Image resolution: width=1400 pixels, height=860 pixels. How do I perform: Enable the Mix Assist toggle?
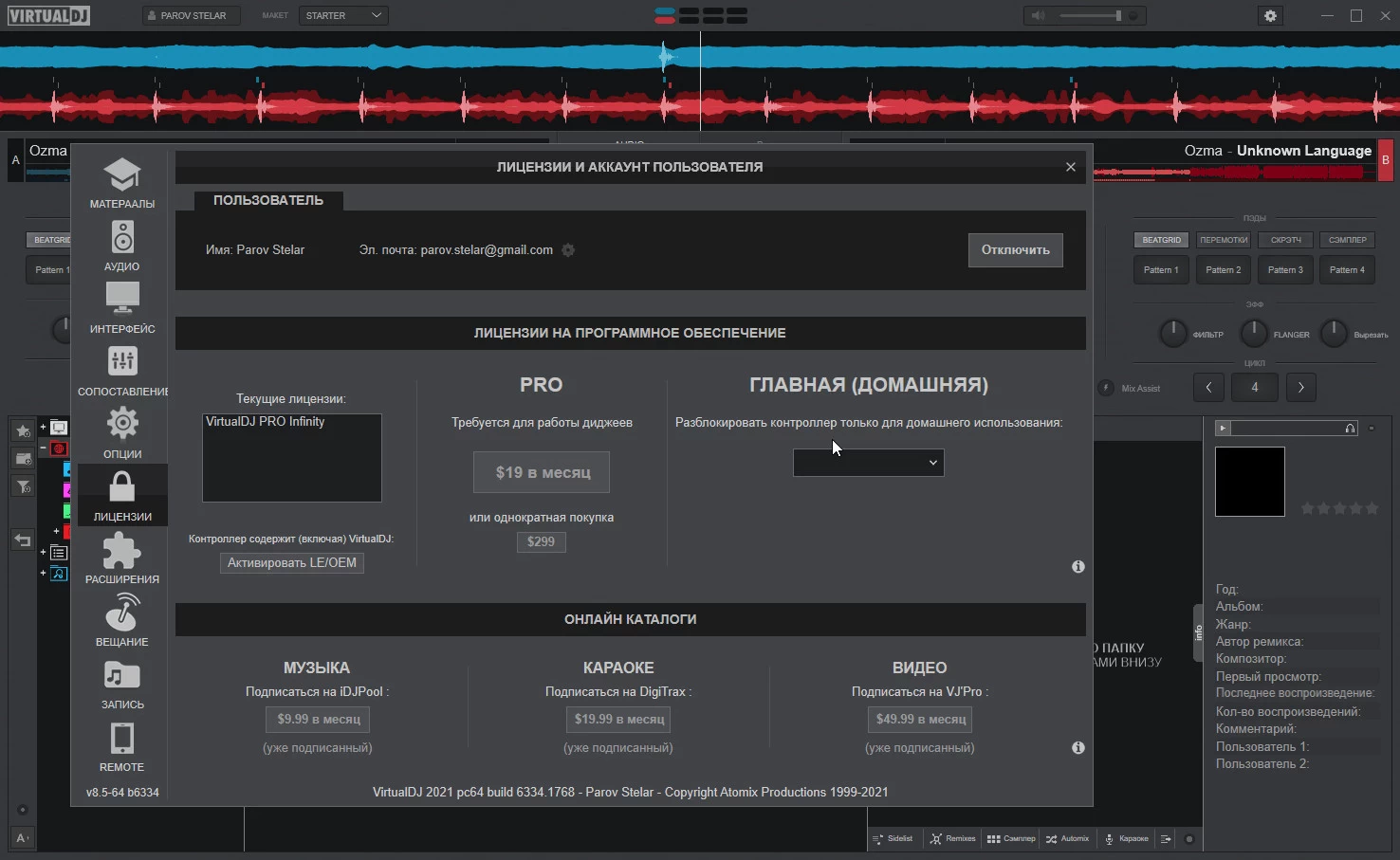tap(1106, 388)
